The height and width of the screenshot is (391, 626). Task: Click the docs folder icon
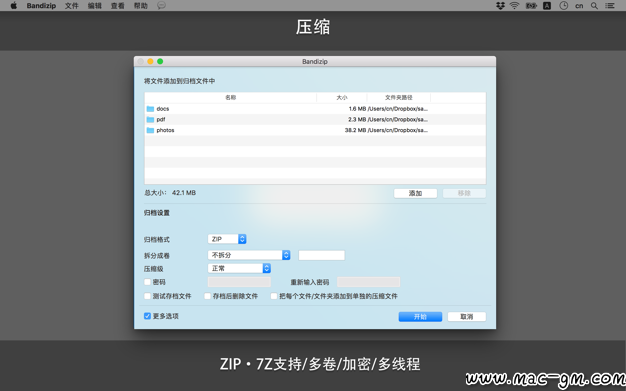pyautogui.click(x=150, y=109)
